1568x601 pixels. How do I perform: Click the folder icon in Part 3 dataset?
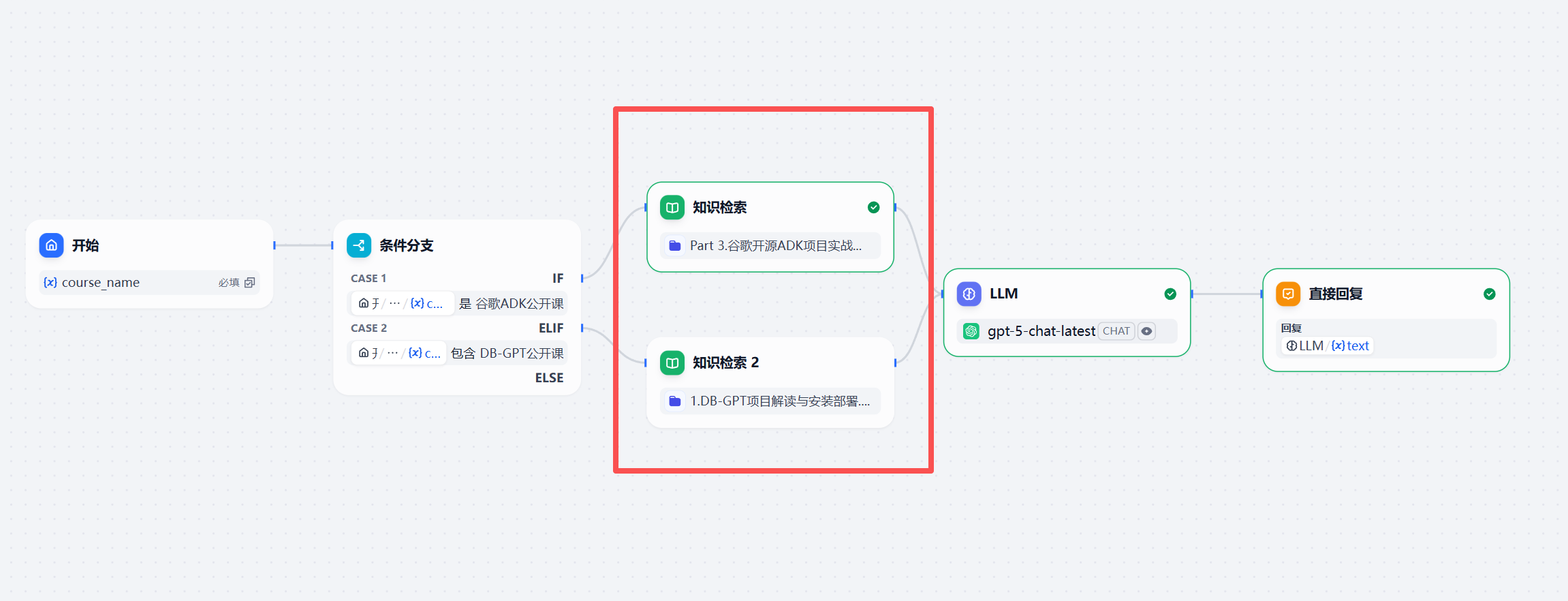pyautogui.click(x=675, y=245)
